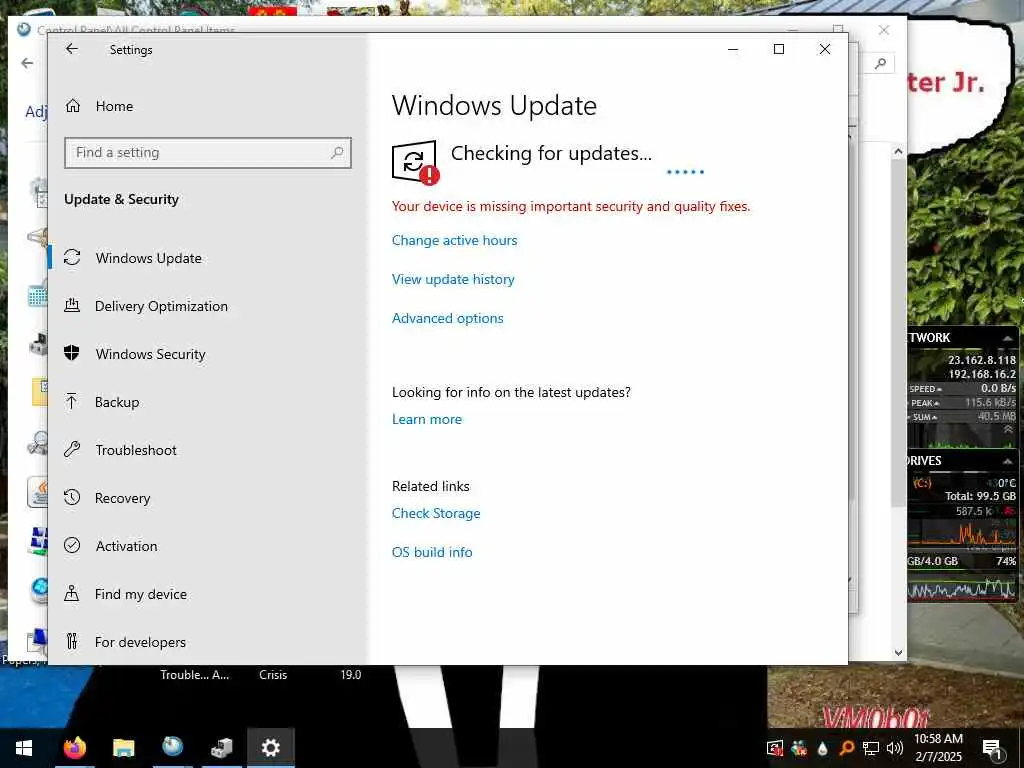Click the Settings gear taskbar button
The height and width of the screenshot is (768, 1024).
[x=270, y=748]
